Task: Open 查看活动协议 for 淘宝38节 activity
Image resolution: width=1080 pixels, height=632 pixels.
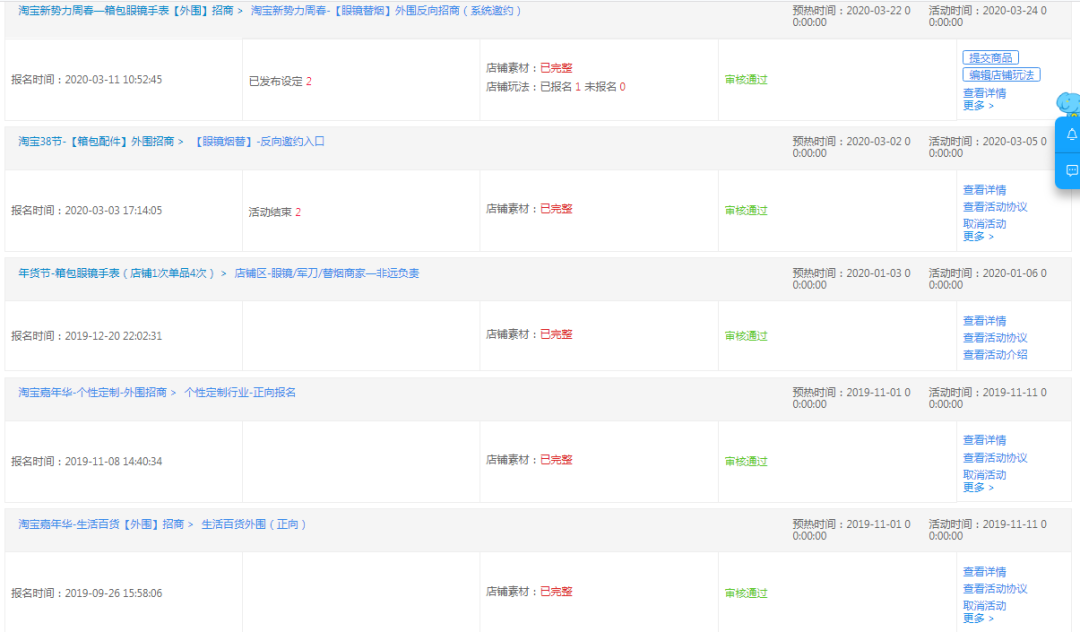Action: [x=995, y=207]
